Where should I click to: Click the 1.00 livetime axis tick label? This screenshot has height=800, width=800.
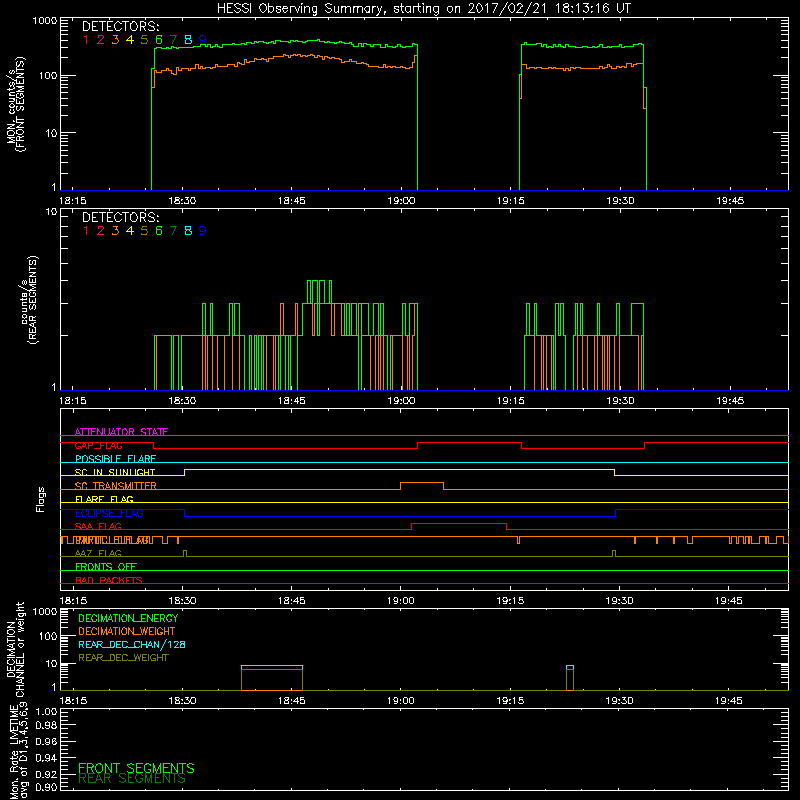(x=46, y=712)
